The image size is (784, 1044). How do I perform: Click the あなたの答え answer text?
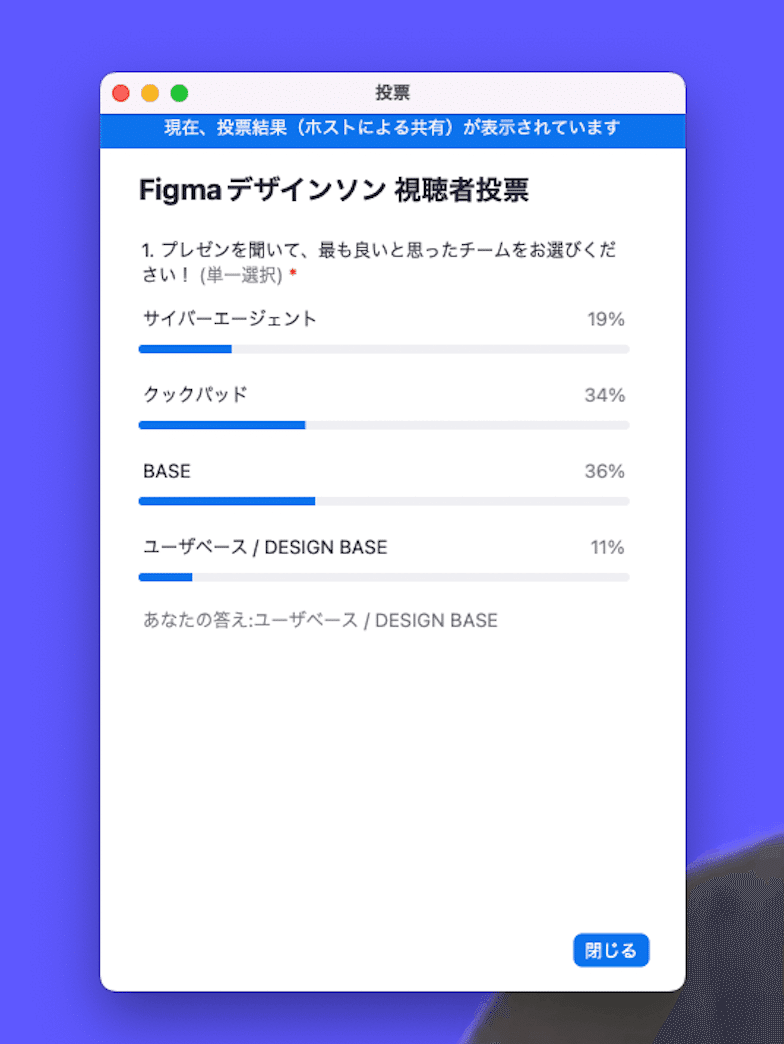(x=320, y=621)
